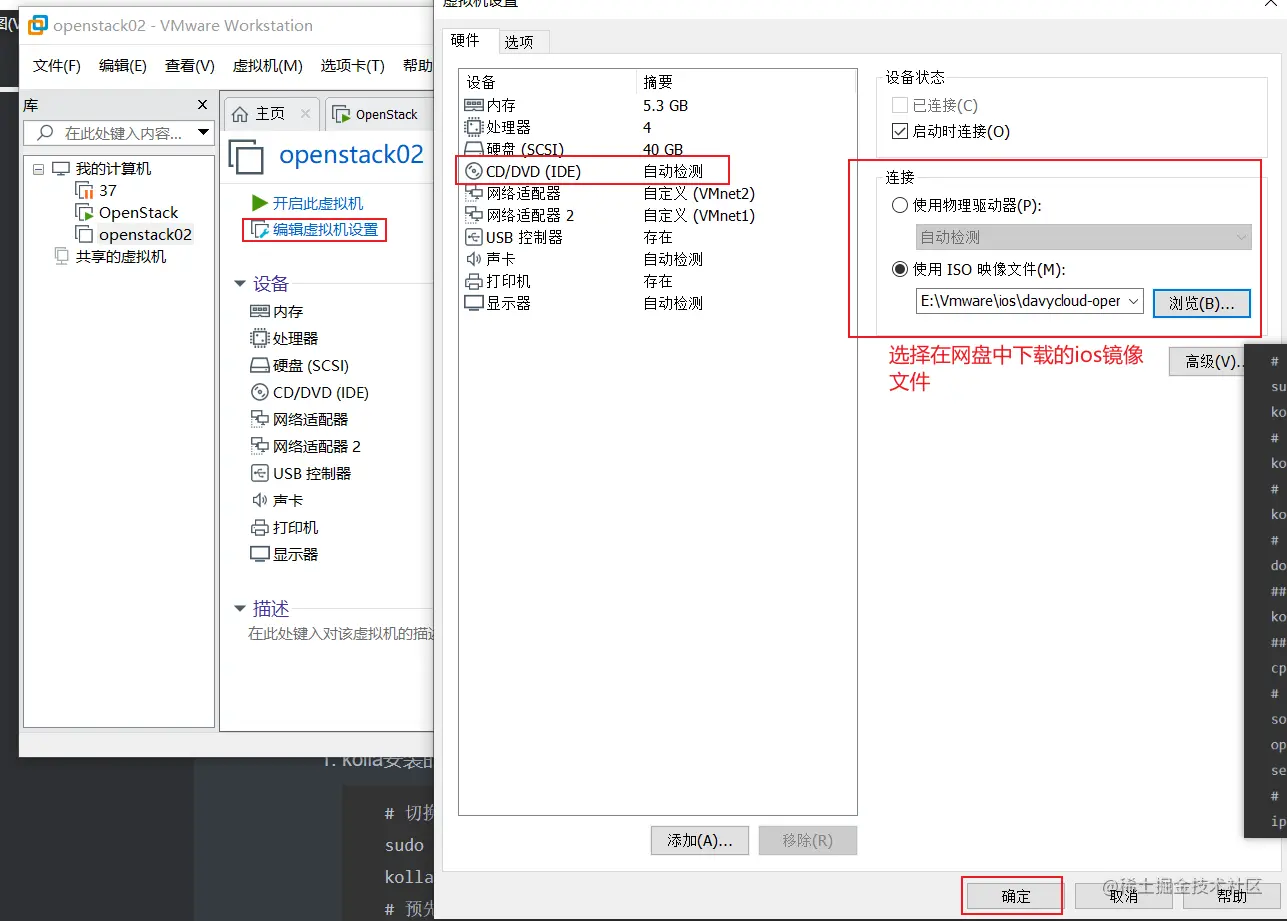
Task: Click the network adapter 2 icon in dialog
Action: coord(474,215)
